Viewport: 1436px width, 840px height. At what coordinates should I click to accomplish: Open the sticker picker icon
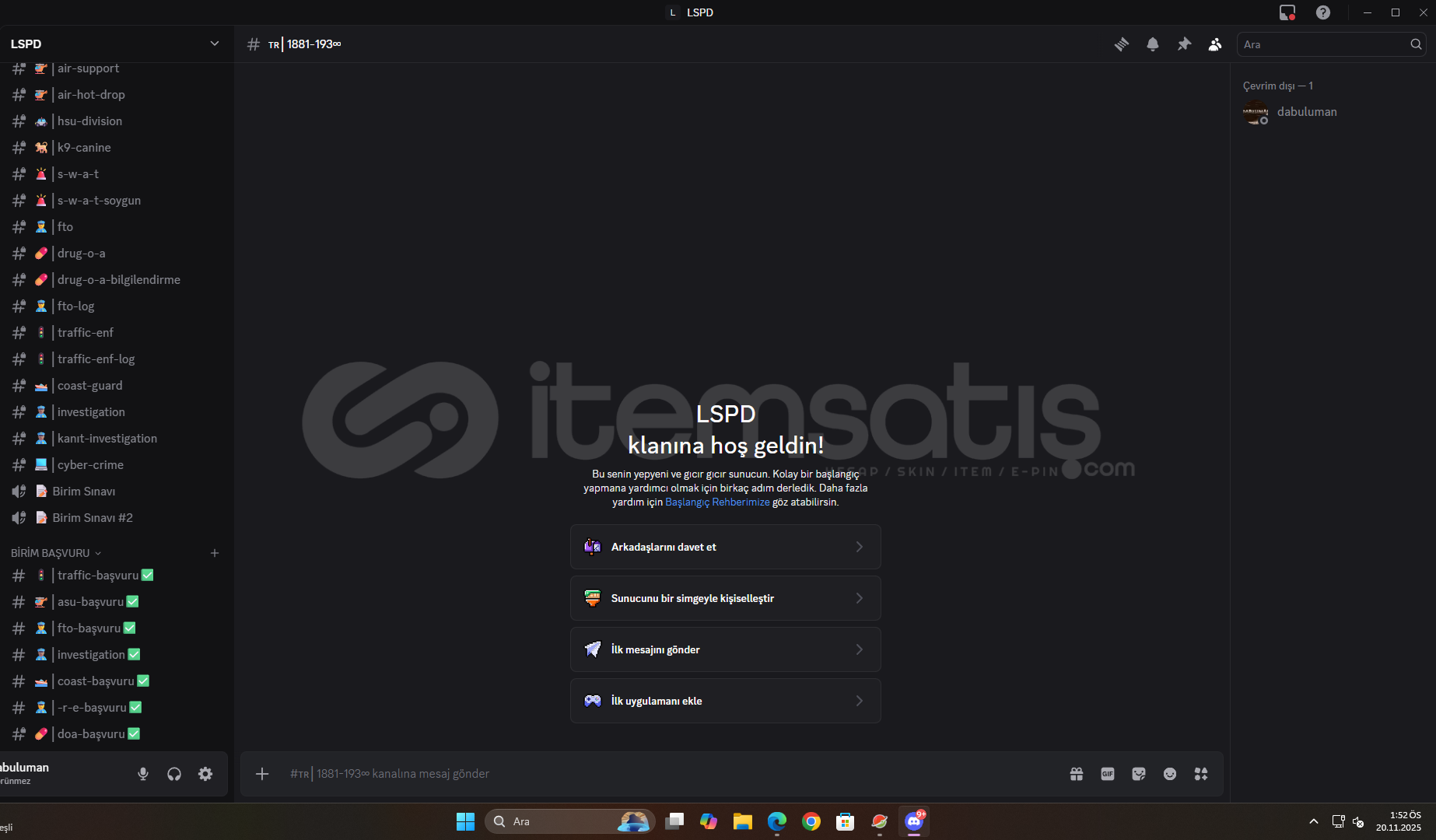[x=1139, y=774]
